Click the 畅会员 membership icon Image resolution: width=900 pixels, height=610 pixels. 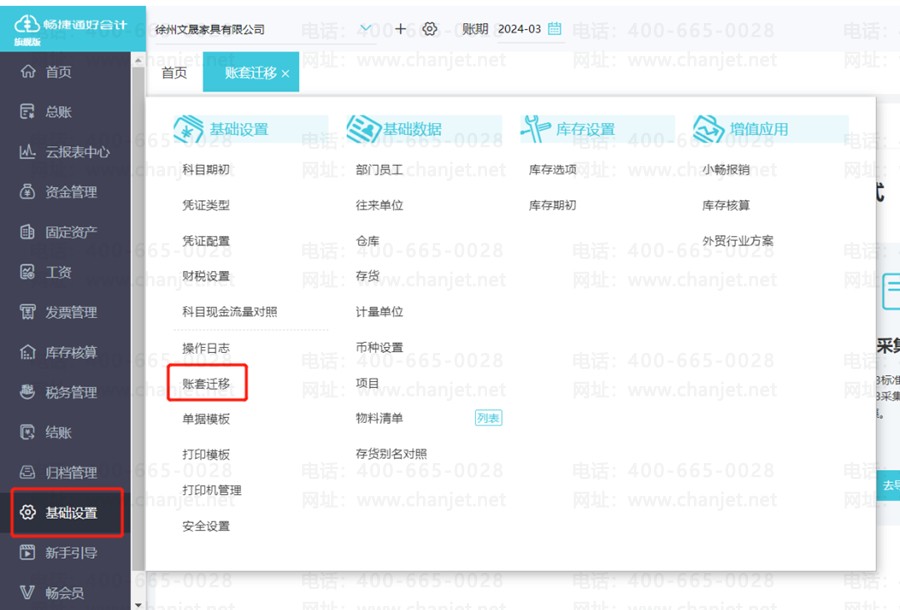pyautogui.click(x=28, y=592)
